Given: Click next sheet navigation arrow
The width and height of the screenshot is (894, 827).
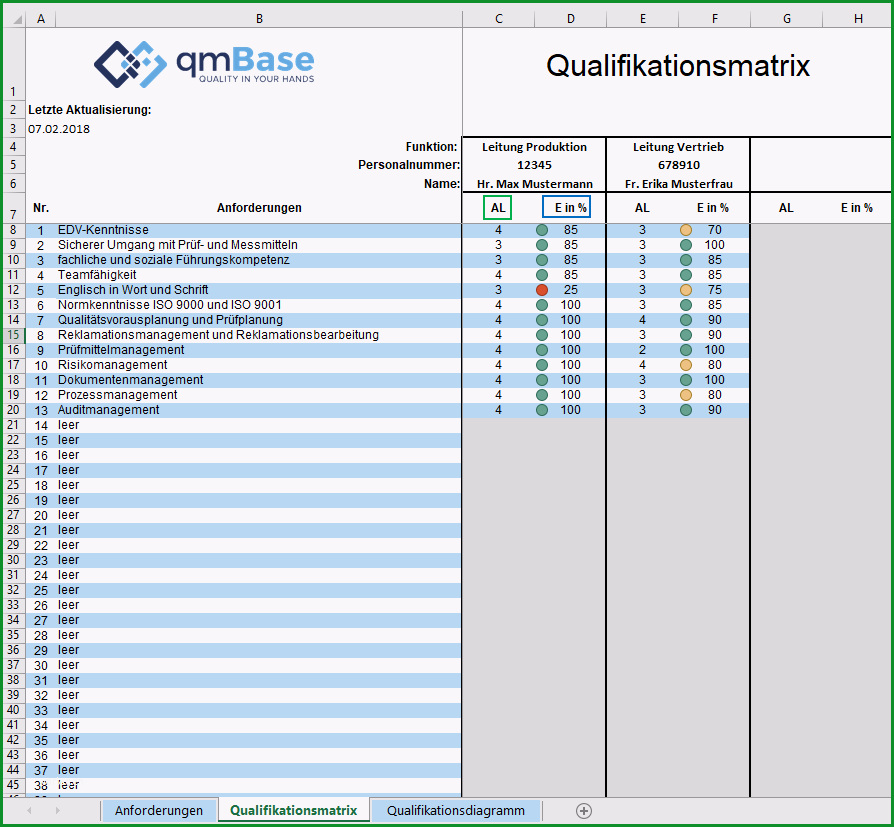Looking at the screenshot, I should [58, 810].
